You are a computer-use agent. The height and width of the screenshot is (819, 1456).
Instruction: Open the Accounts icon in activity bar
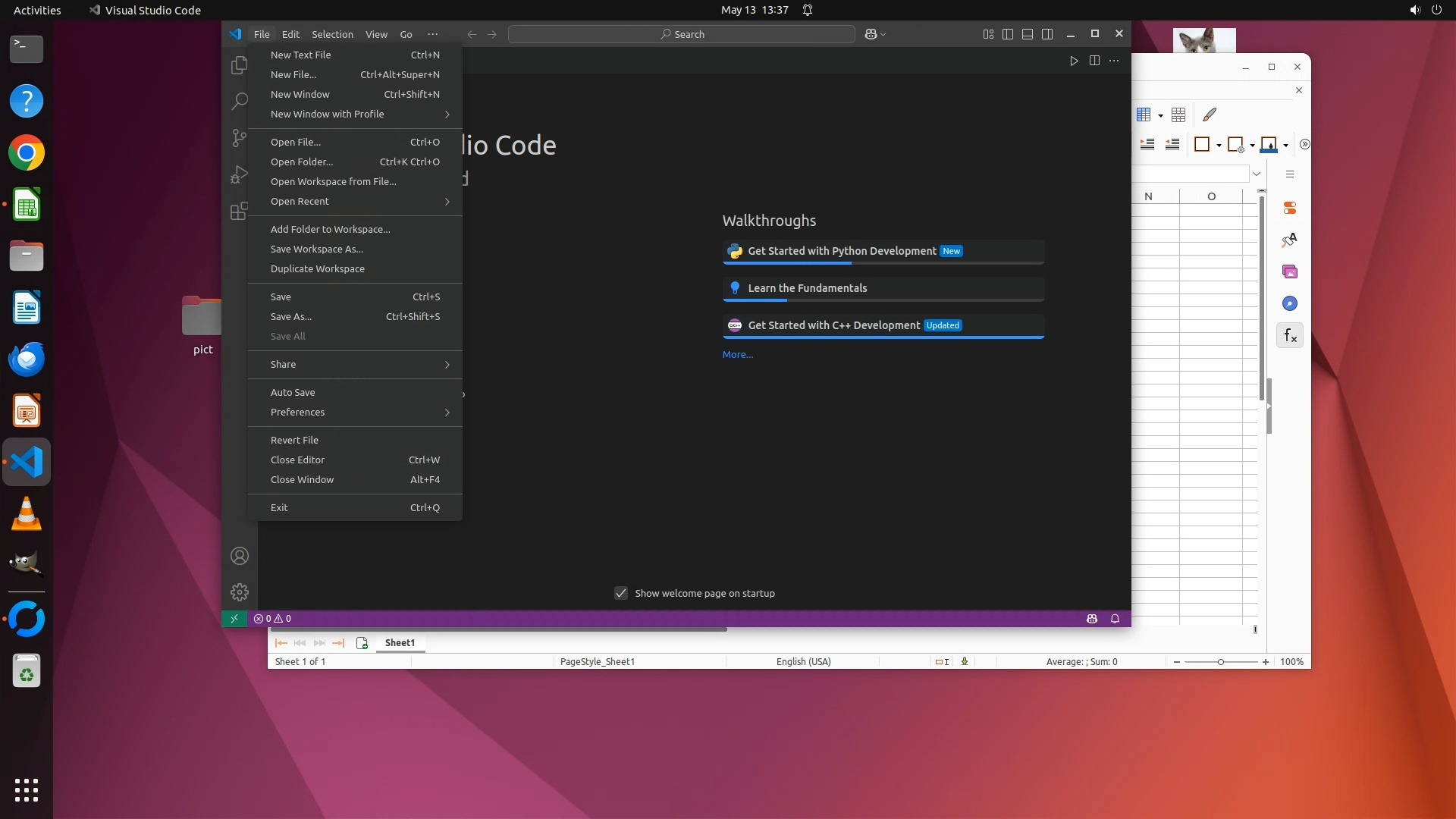(239, 556)
